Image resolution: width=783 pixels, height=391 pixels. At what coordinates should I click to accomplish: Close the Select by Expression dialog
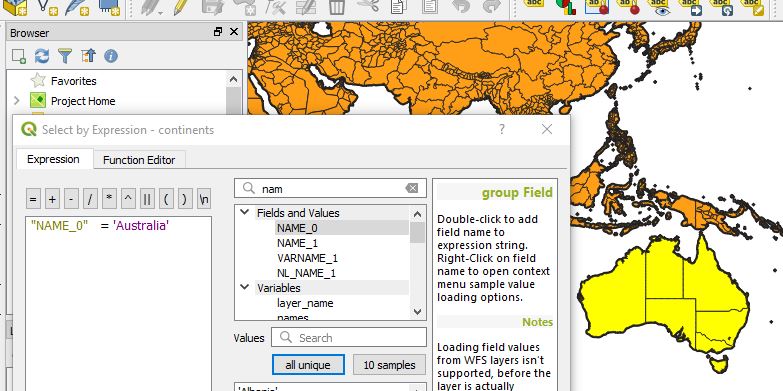point(547,129)
